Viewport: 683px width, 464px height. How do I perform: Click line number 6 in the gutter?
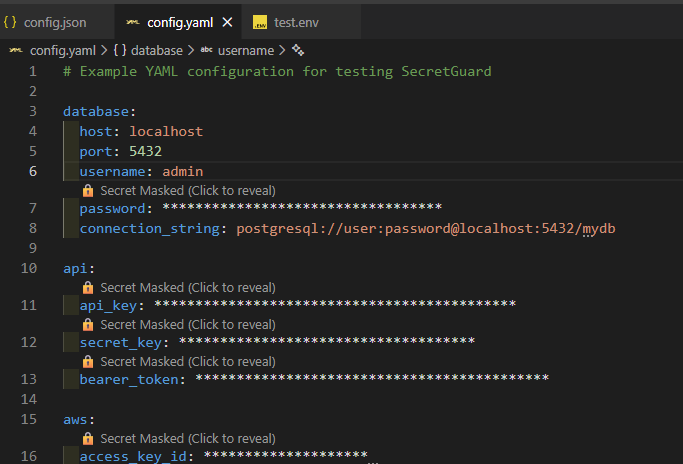pyautogui.click(x=33, y=172)
